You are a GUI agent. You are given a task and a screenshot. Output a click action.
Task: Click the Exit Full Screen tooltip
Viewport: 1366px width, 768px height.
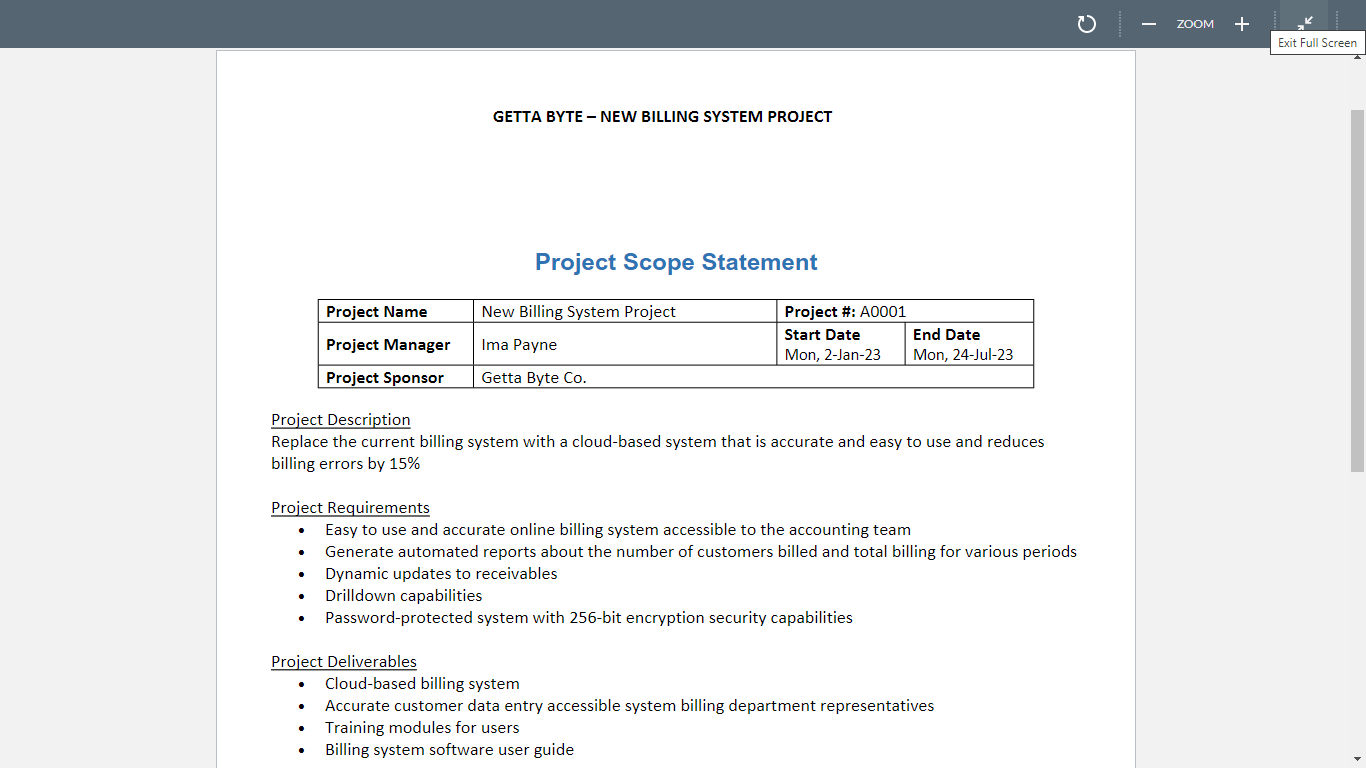(1317, 43)
